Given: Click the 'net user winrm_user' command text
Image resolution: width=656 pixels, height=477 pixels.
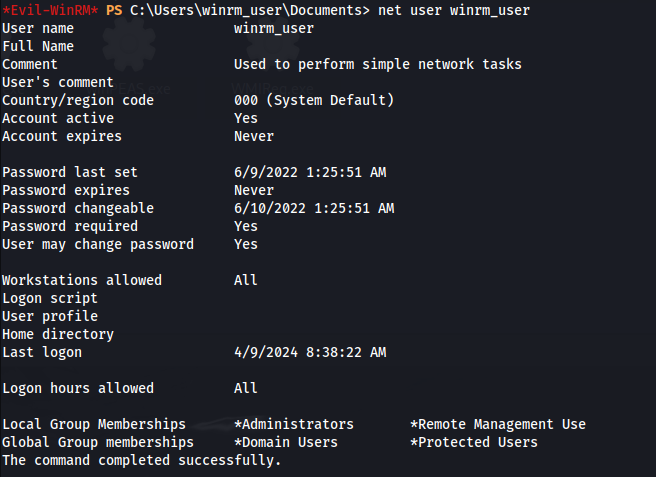Looking at the screenshot, I should pyautogui.click(x=454, y=10).
